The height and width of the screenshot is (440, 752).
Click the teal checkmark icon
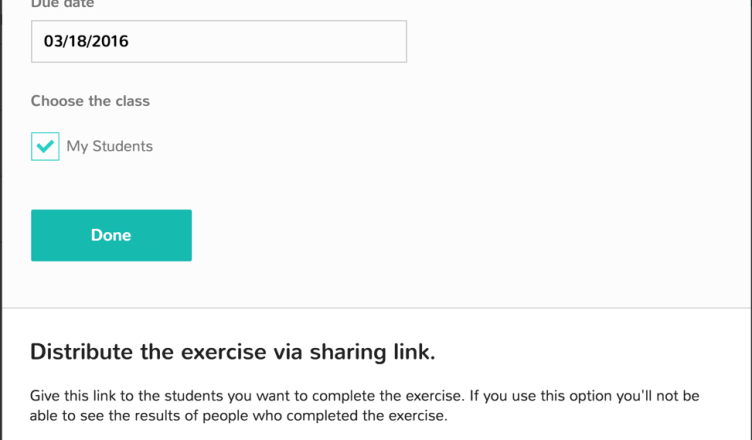[x=45, y=146]
